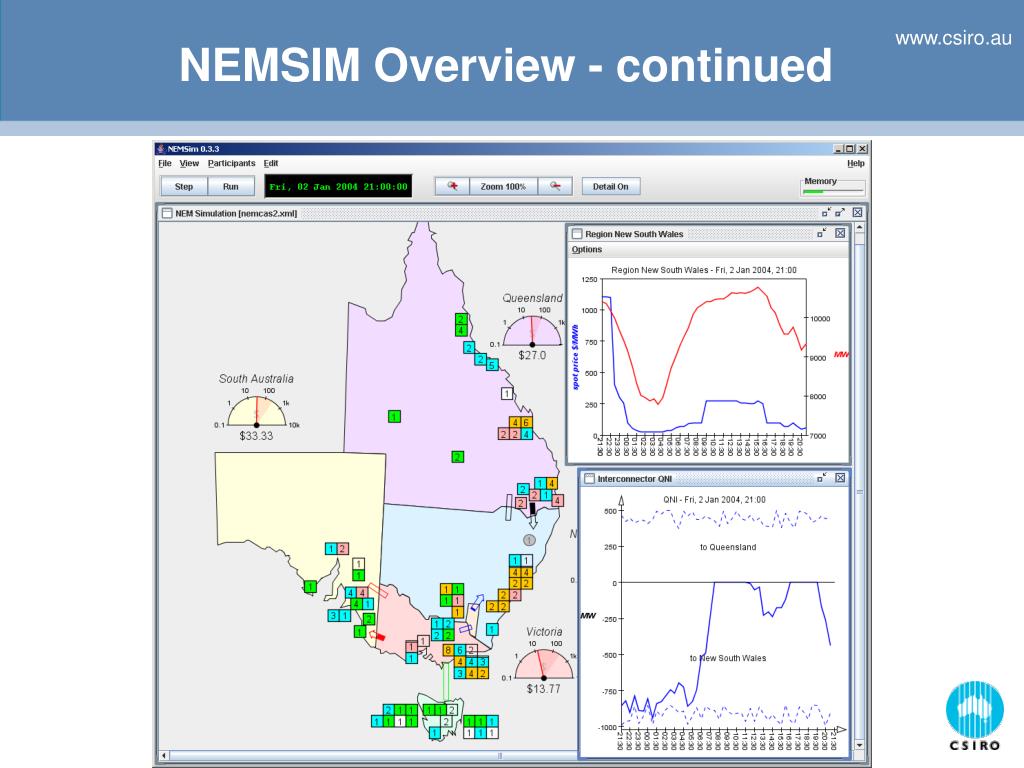1024x768 pixels.
Task: Open the Participants menu
Action: click(x=232, y=163)
